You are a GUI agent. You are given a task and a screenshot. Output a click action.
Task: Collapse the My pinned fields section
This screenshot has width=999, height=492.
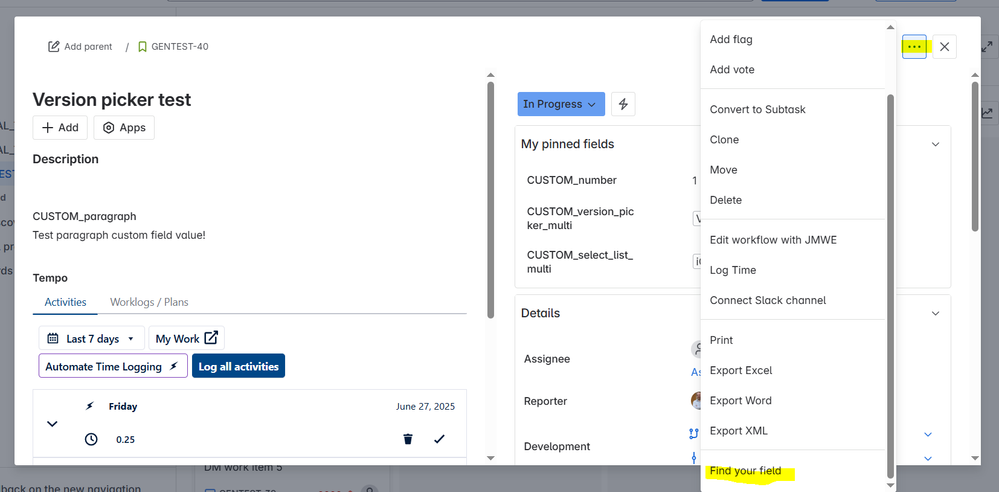pyautogui.click(x=935, y=144)
